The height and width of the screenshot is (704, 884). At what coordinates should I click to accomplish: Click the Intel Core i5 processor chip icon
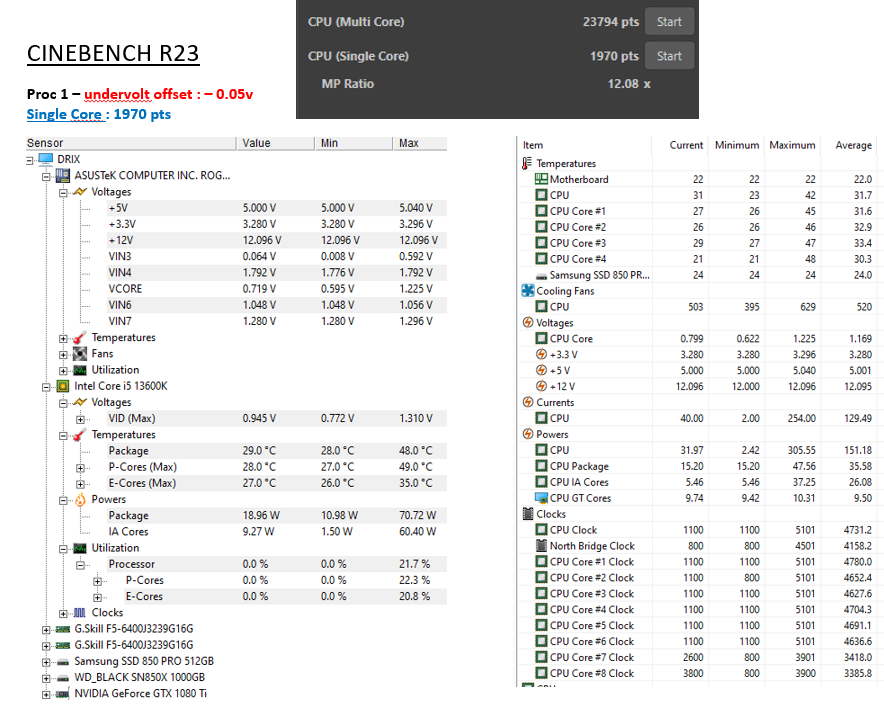coord(63,386)
